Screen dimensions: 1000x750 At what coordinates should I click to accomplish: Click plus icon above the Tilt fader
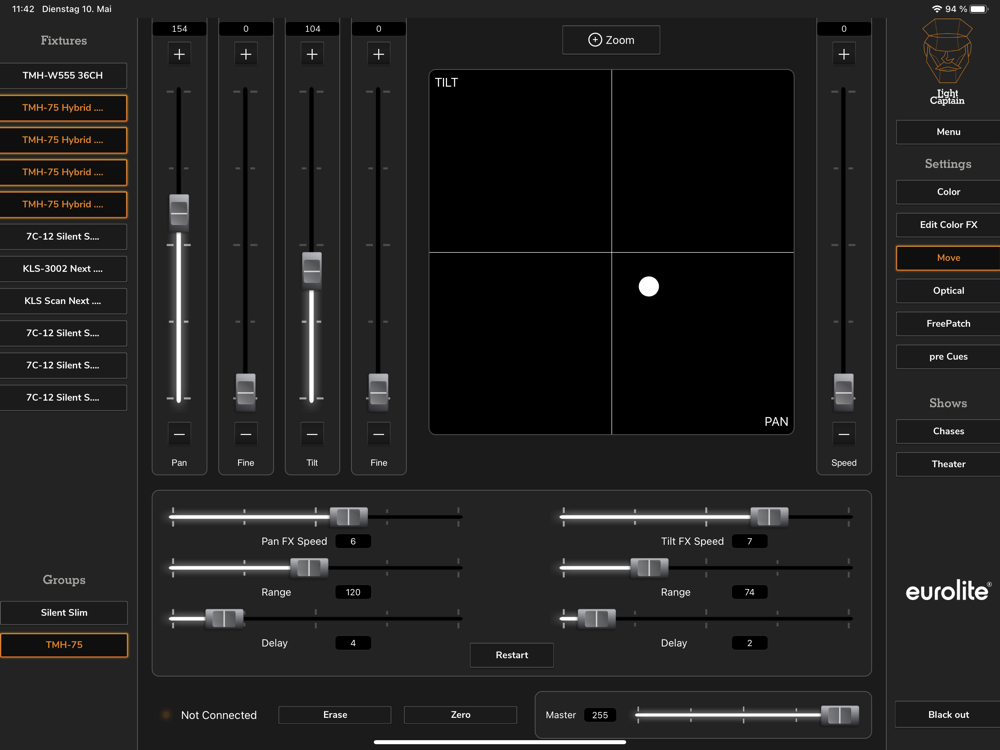pos(312,54)
